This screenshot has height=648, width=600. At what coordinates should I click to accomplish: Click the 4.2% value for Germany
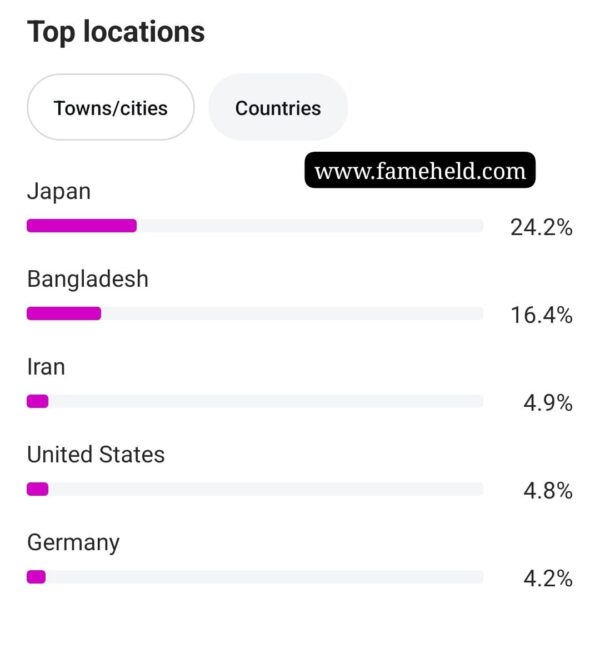click(548, 578)
